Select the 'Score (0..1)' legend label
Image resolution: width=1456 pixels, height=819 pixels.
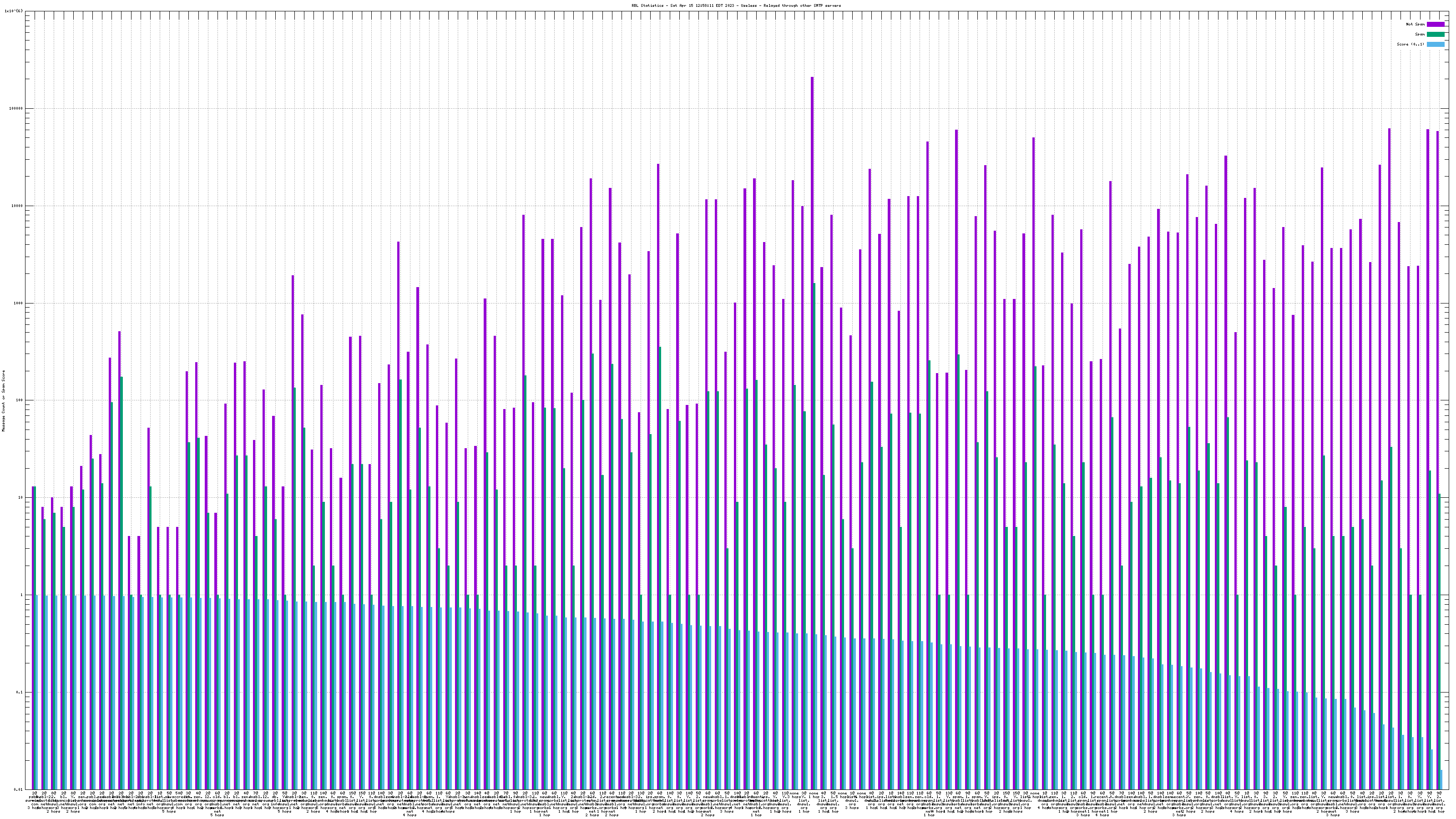point(1410,44)
